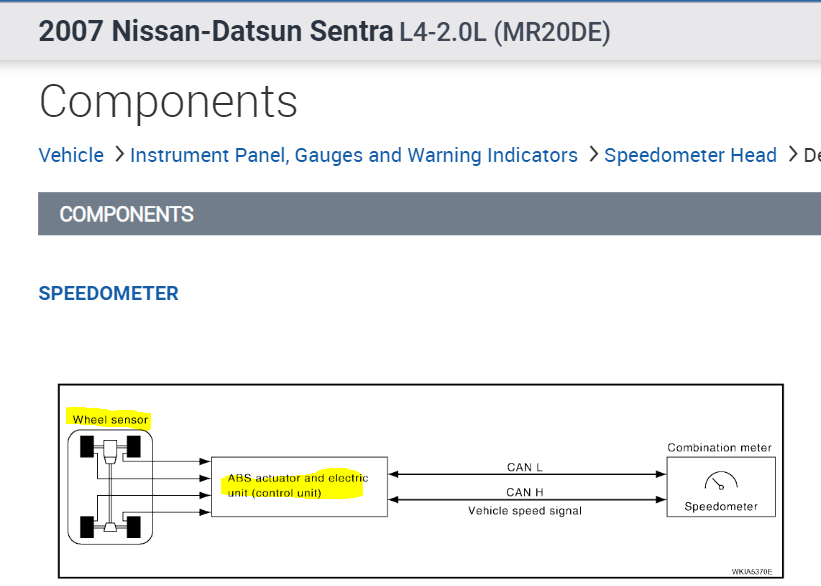Viewport: 821px width, 586px height.
Task: Click the CAN L signal arrow line
Action: tap(525, 474)
